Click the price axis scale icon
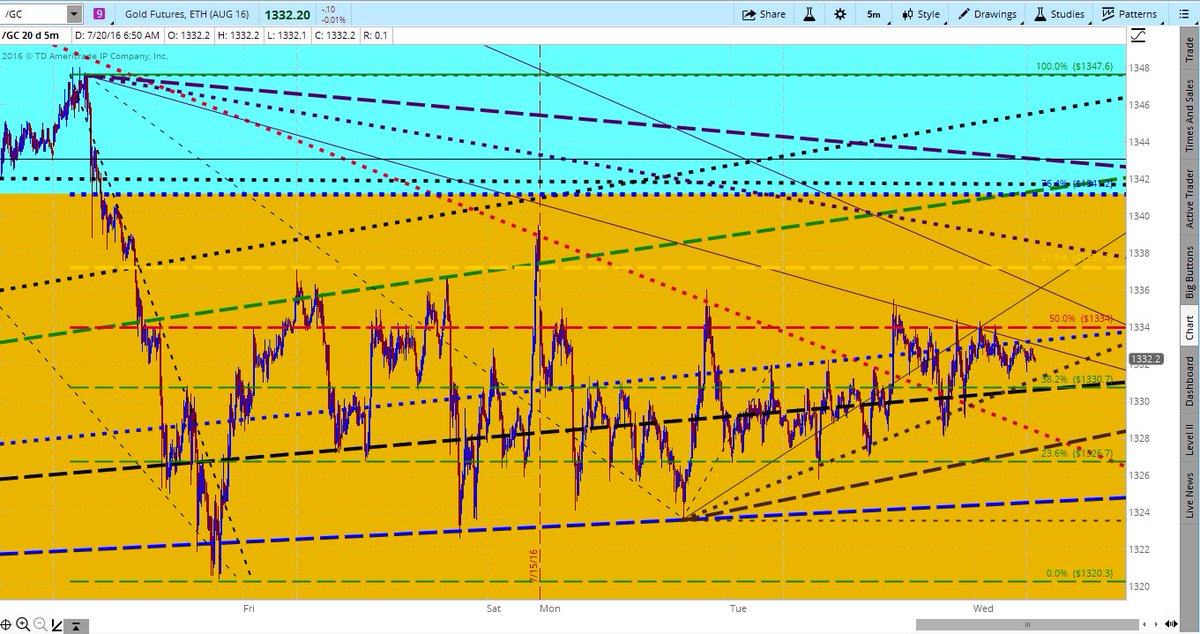The width and height of the screenshot is (1200, 634). point(1138,36)
